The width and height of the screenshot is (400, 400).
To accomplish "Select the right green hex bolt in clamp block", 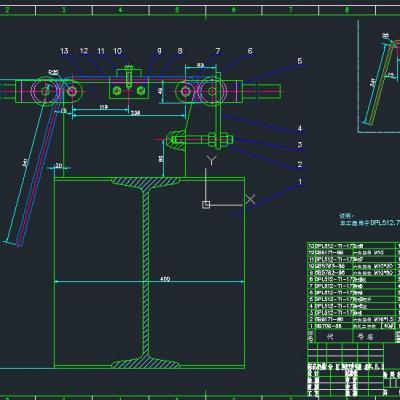I will [141, 90].
